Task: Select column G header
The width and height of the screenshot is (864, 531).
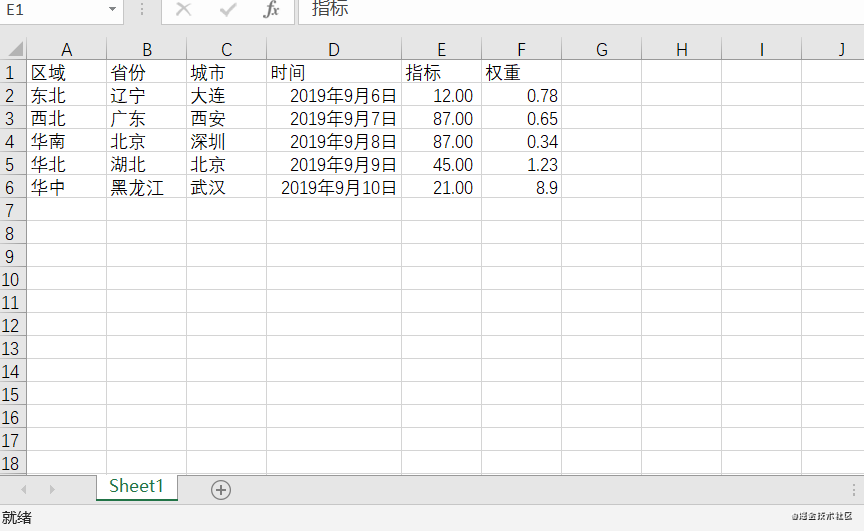Action: (602, 50)
